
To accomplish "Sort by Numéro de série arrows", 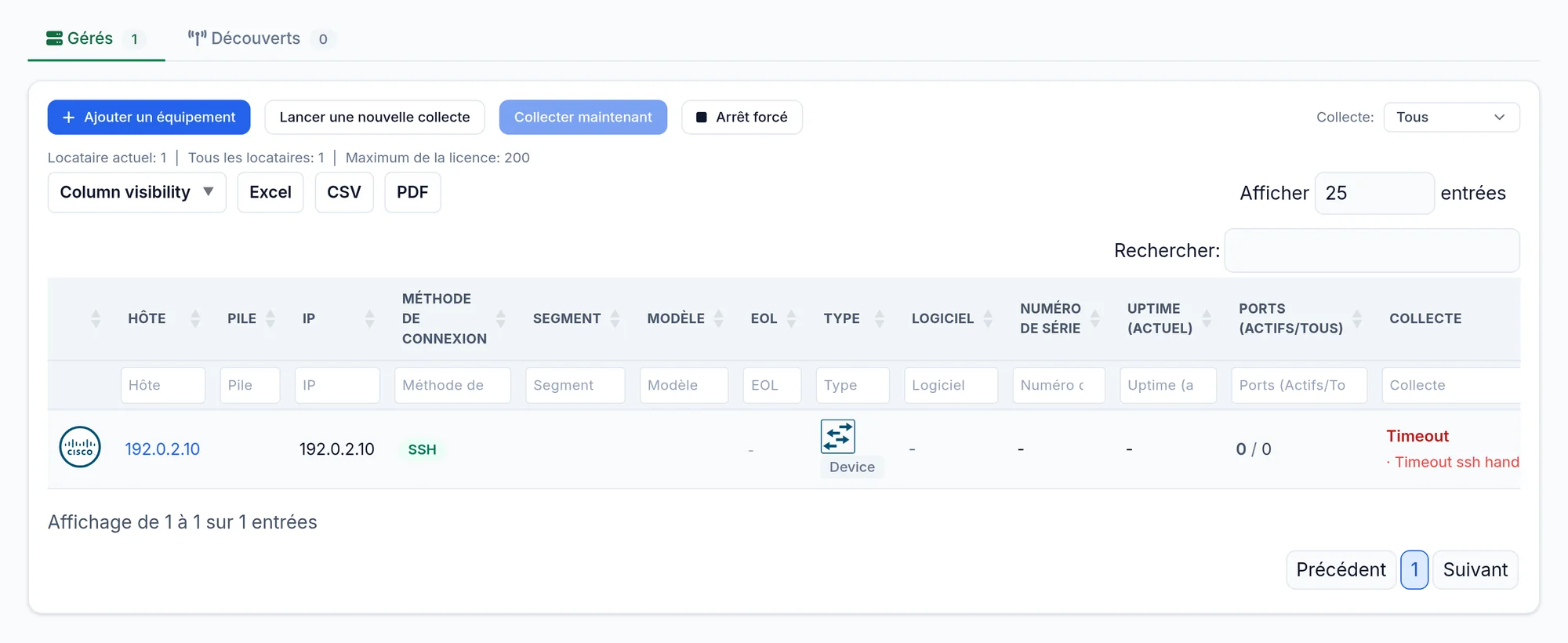I will point(1096,318).
